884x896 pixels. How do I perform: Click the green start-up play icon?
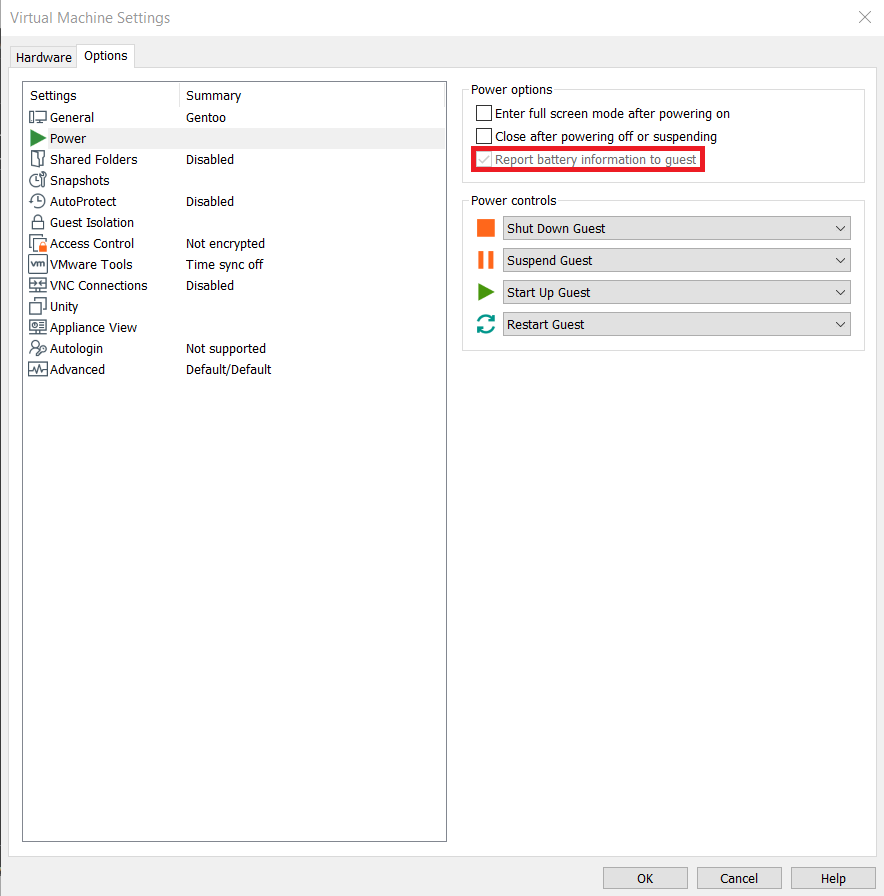486,292
